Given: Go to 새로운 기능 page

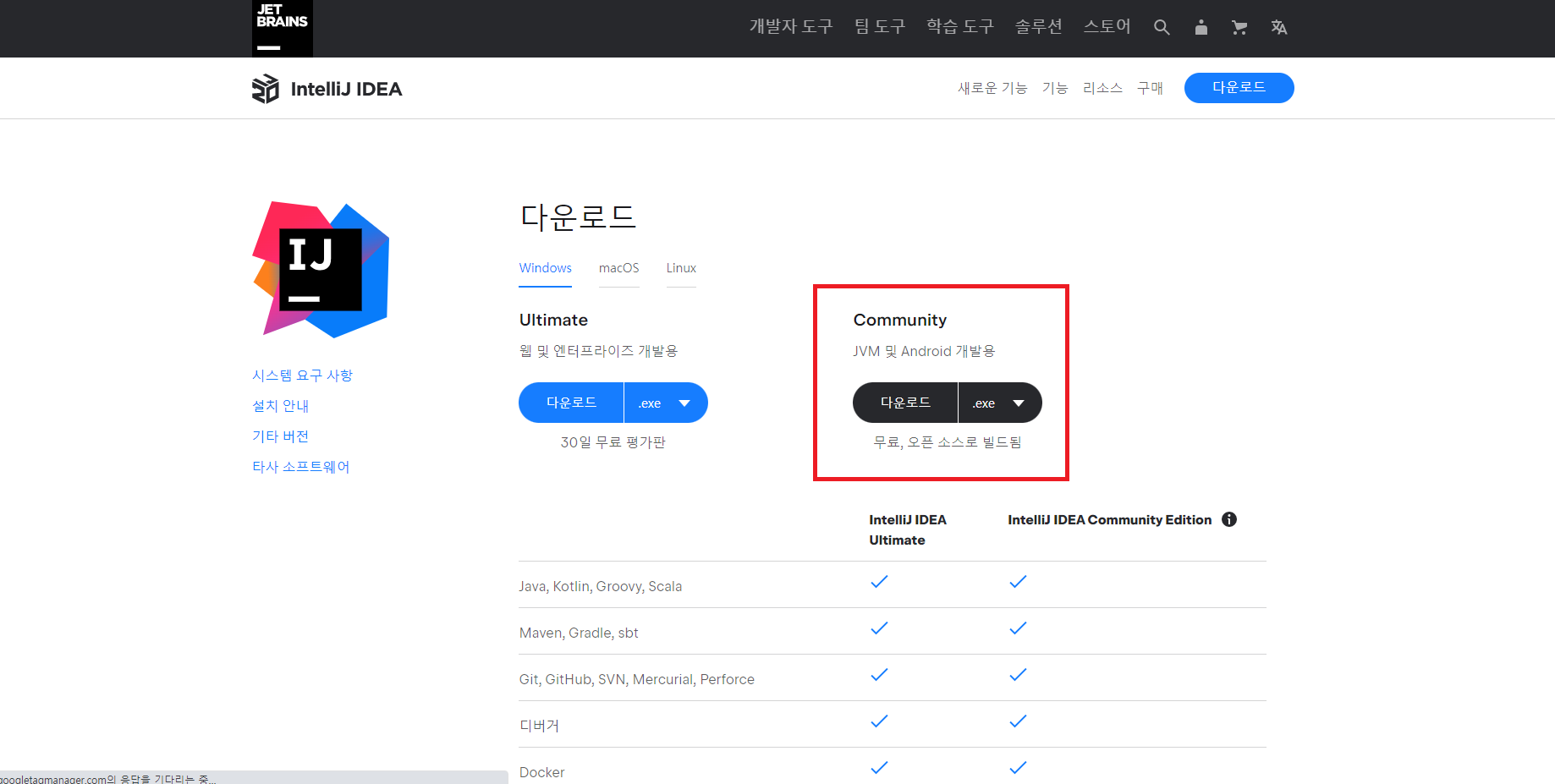Looking at the screenshot, I should pos(992,88).
